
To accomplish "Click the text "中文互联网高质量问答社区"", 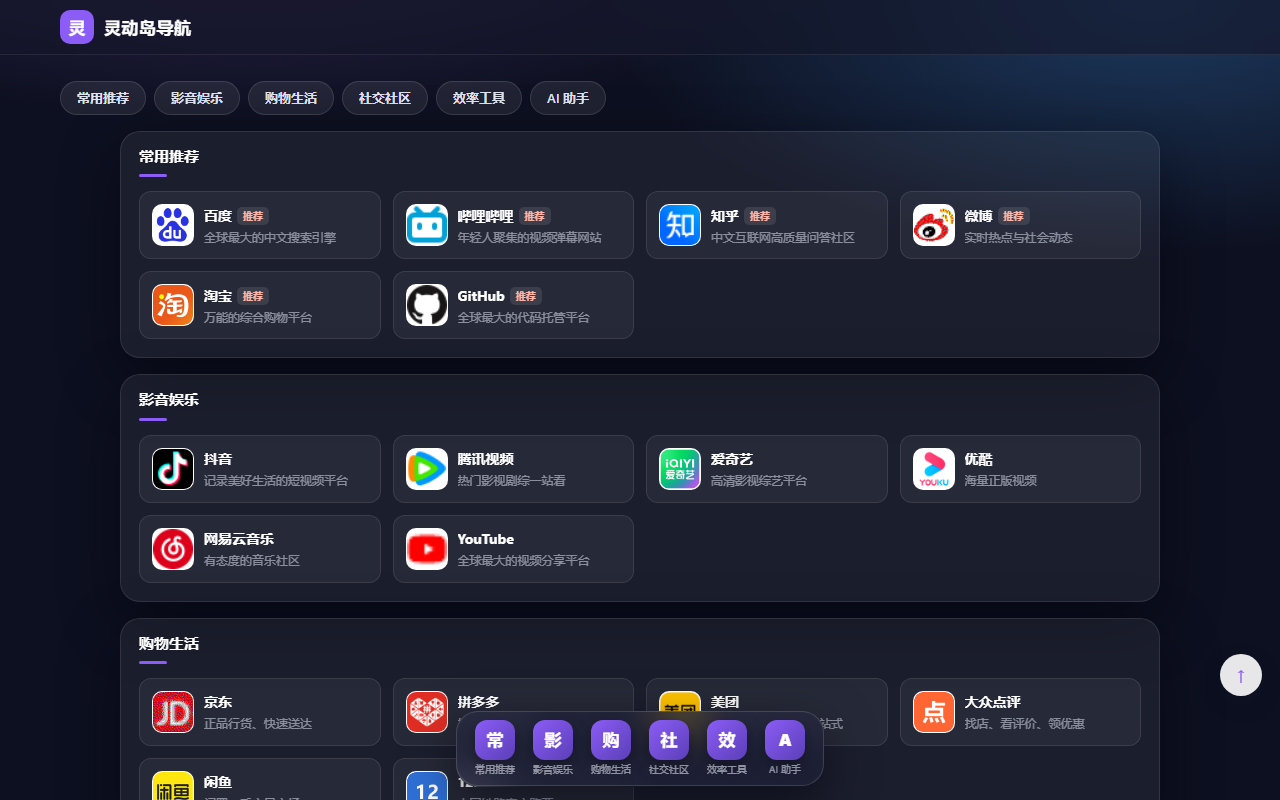I will pyautogui.click(x=783, y=238).
